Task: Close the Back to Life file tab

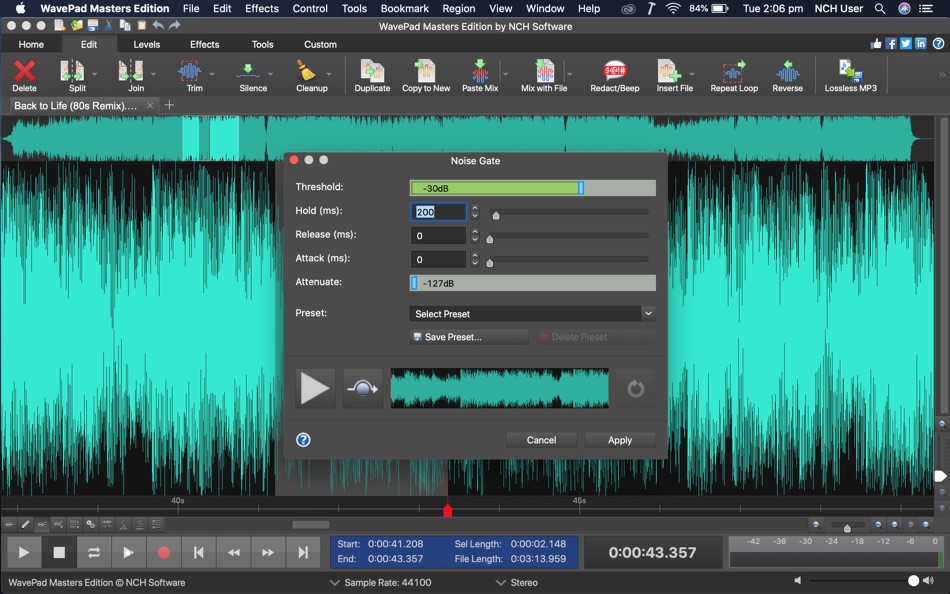Action: [150, 105]
